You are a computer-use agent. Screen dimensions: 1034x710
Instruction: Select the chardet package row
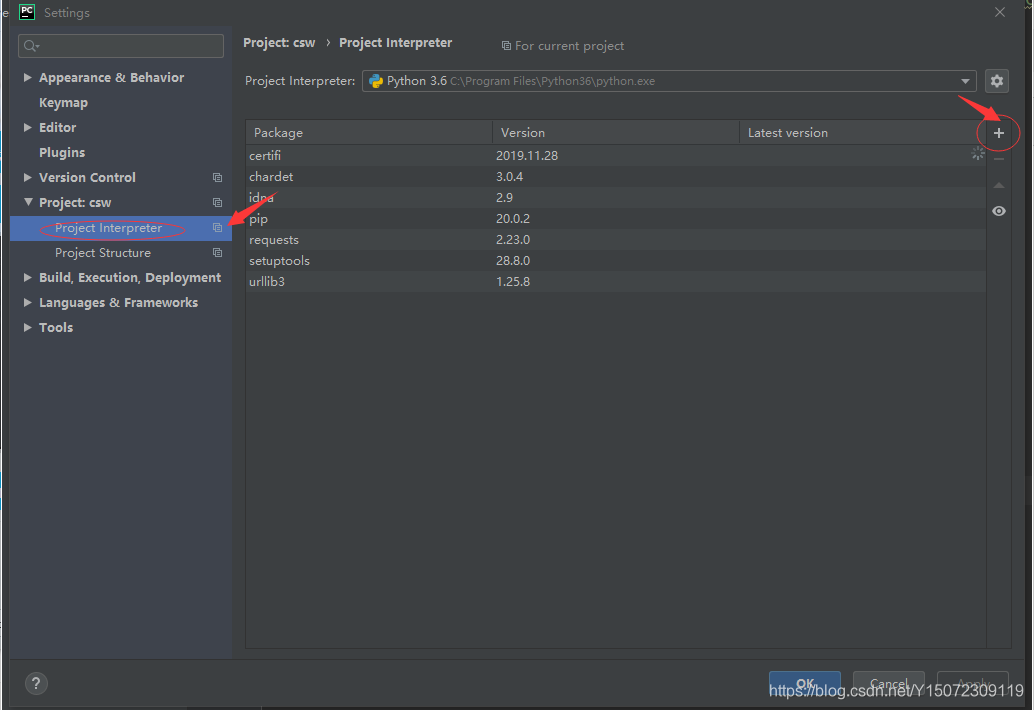click(x=615, y=177)
